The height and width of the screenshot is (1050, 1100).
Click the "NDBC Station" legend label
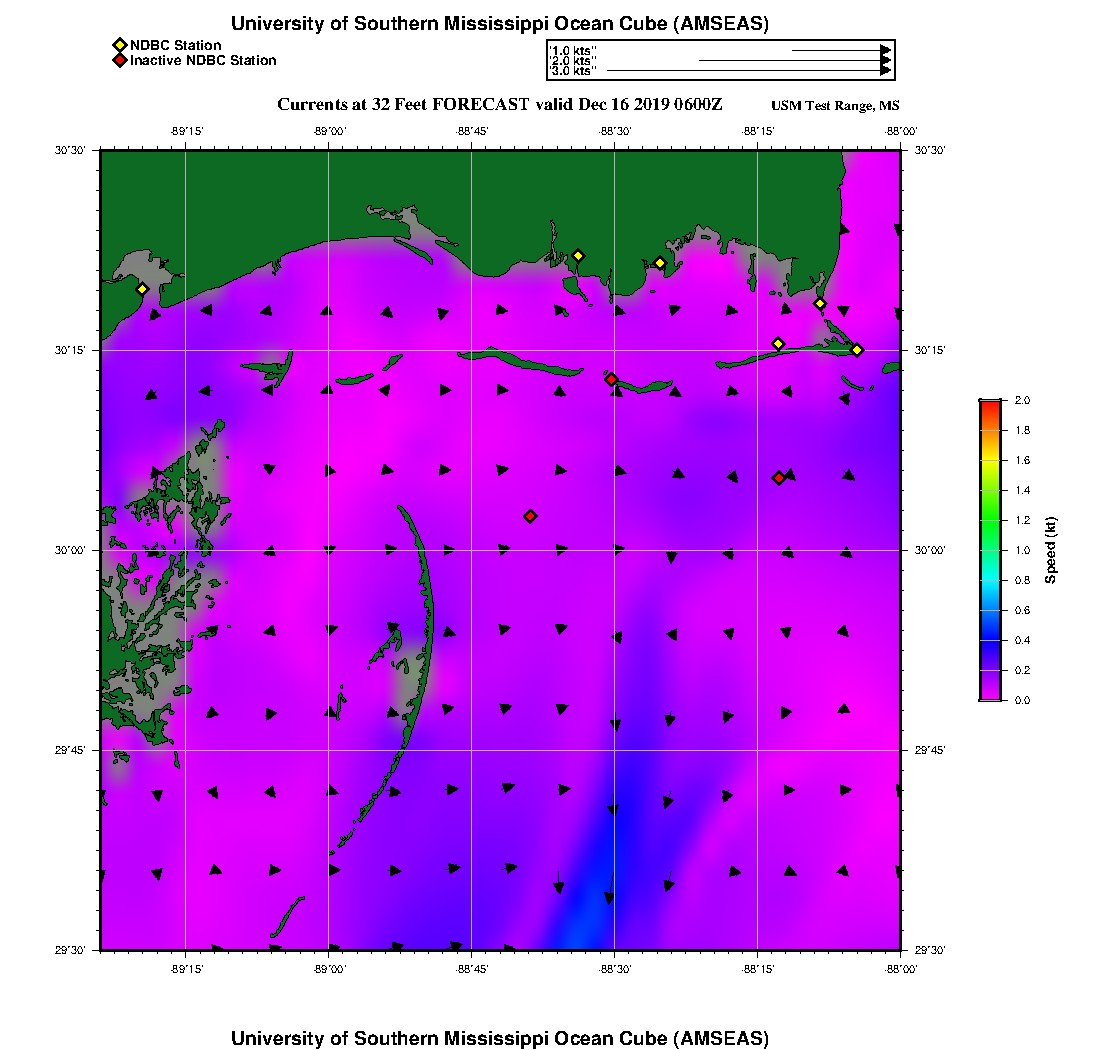pyautogui.click(x=176, y=45)
